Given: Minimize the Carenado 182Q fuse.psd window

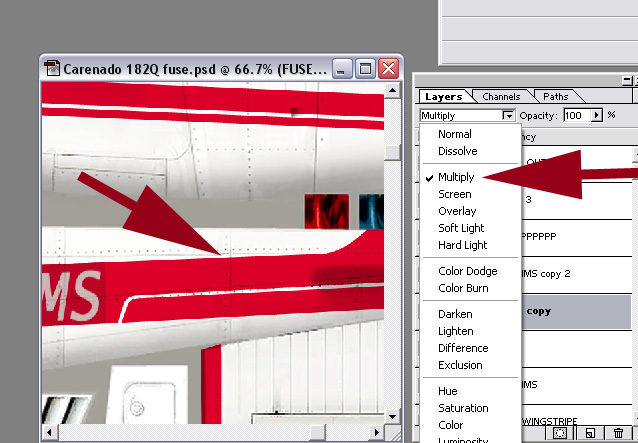Looking at the screenshot, I should [343, 69].
